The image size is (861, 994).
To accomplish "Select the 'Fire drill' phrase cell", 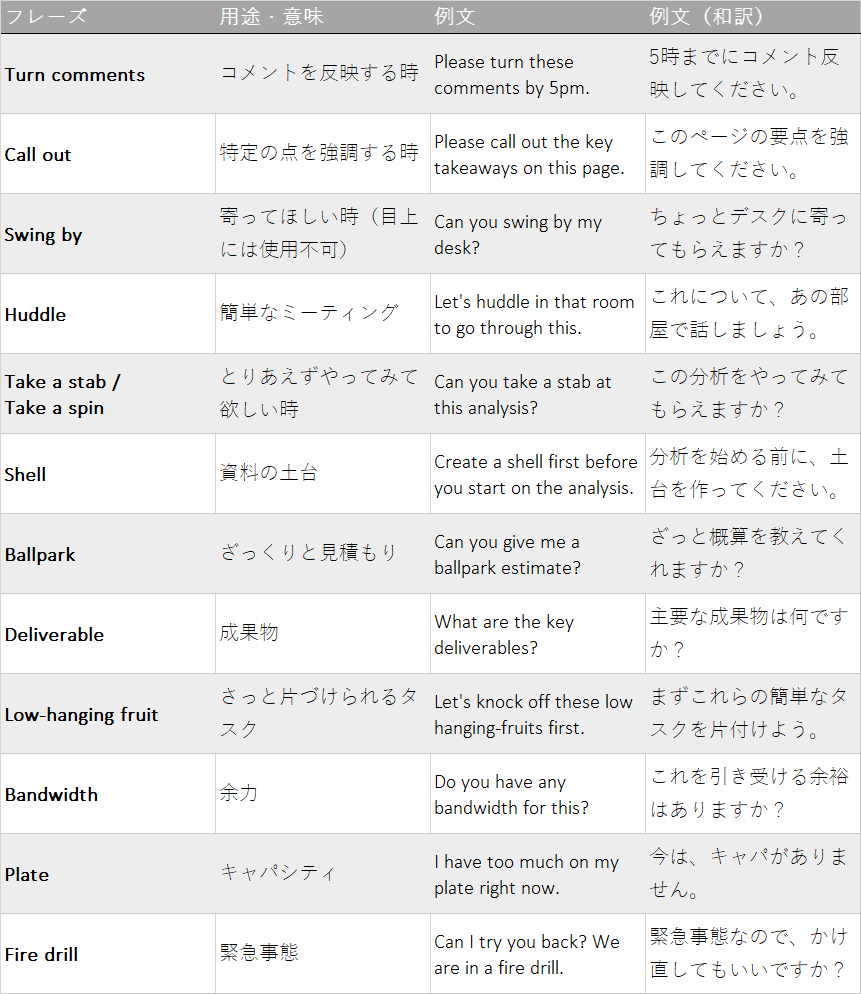I will (41, 955).
